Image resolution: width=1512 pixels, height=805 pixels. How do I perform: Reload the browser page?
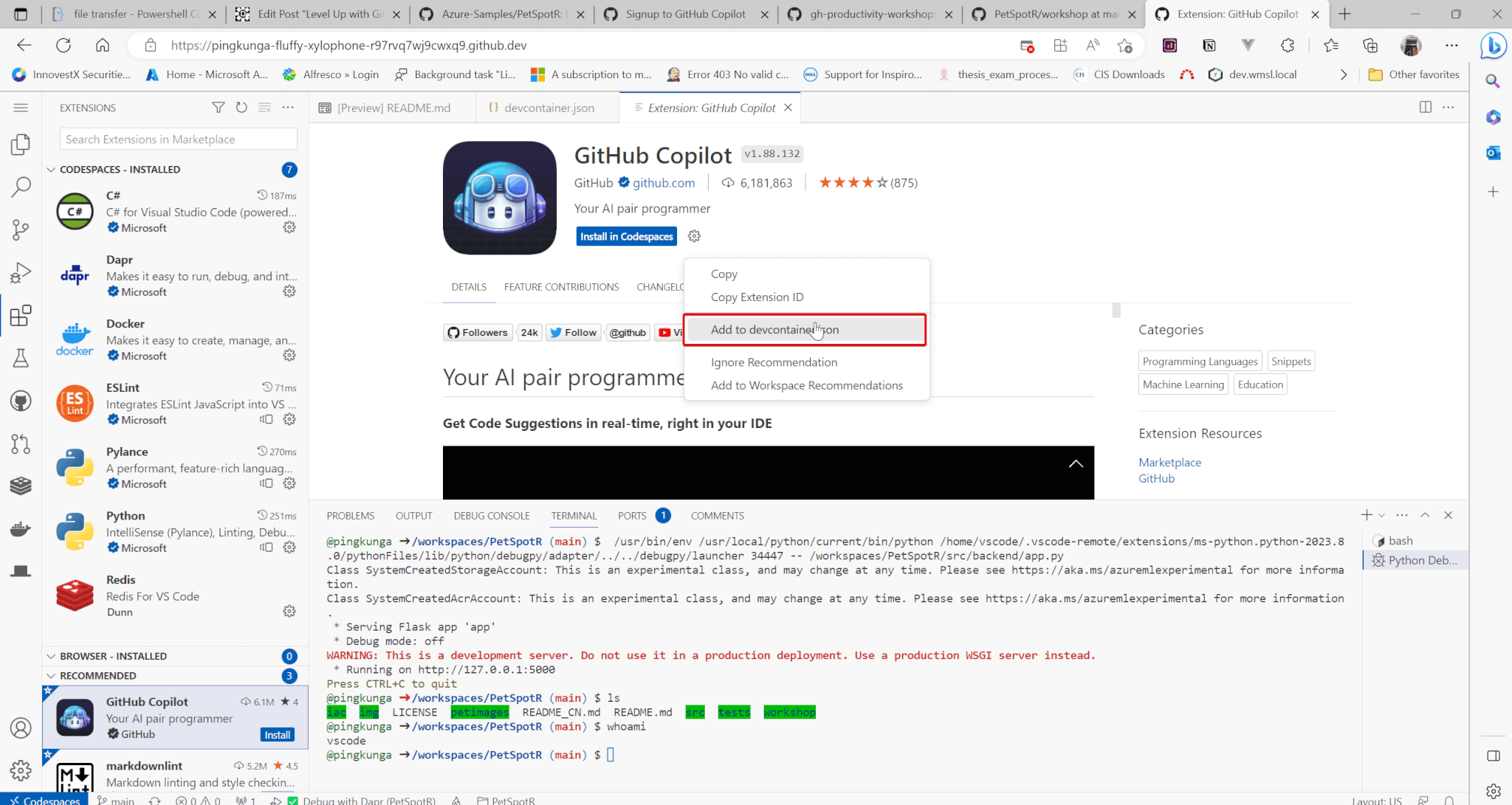coord(63,45)
